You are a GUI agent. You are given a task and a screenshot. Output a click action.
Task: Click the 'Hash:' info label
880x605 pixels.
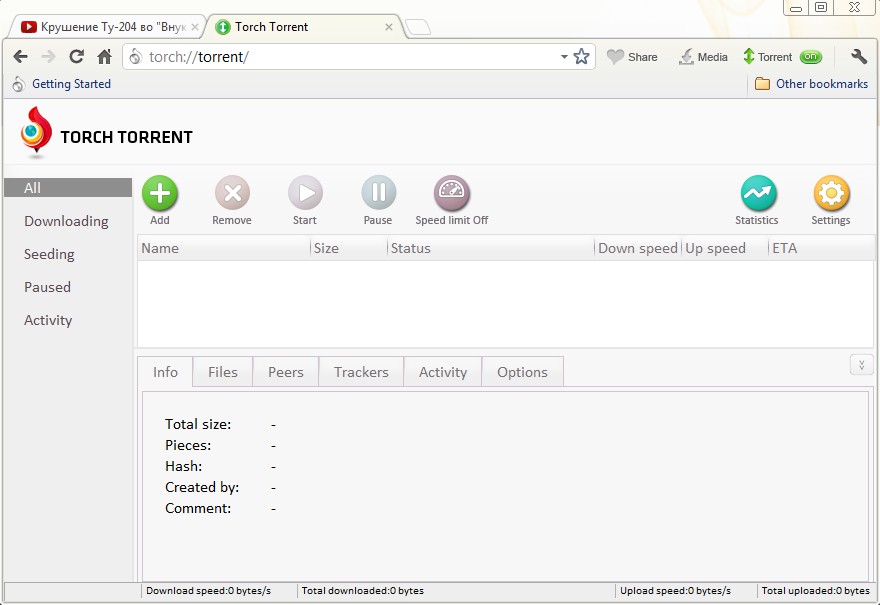pos(183,466)
